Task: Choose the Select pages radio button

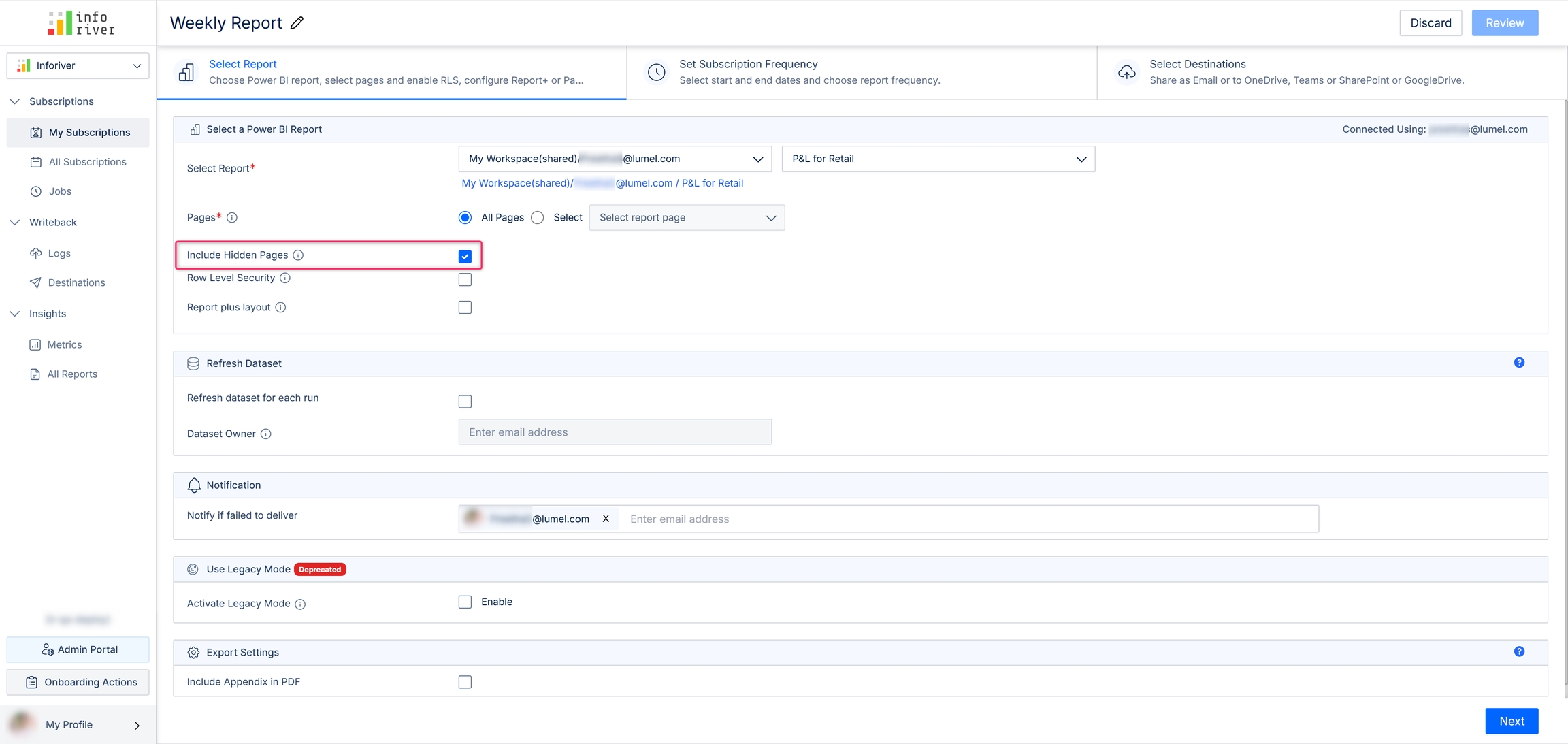Action: 538,218
